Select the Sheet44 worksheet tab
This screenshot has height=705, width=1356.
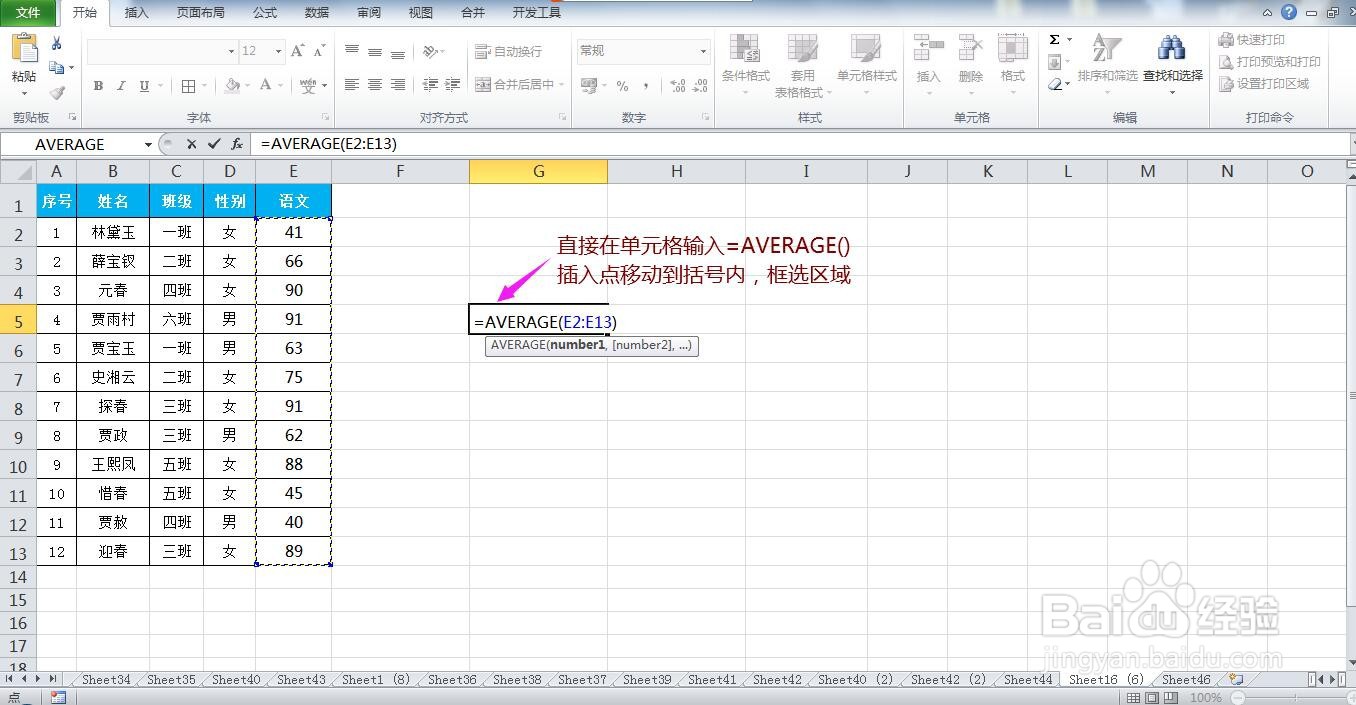(x=1028, y=680)
